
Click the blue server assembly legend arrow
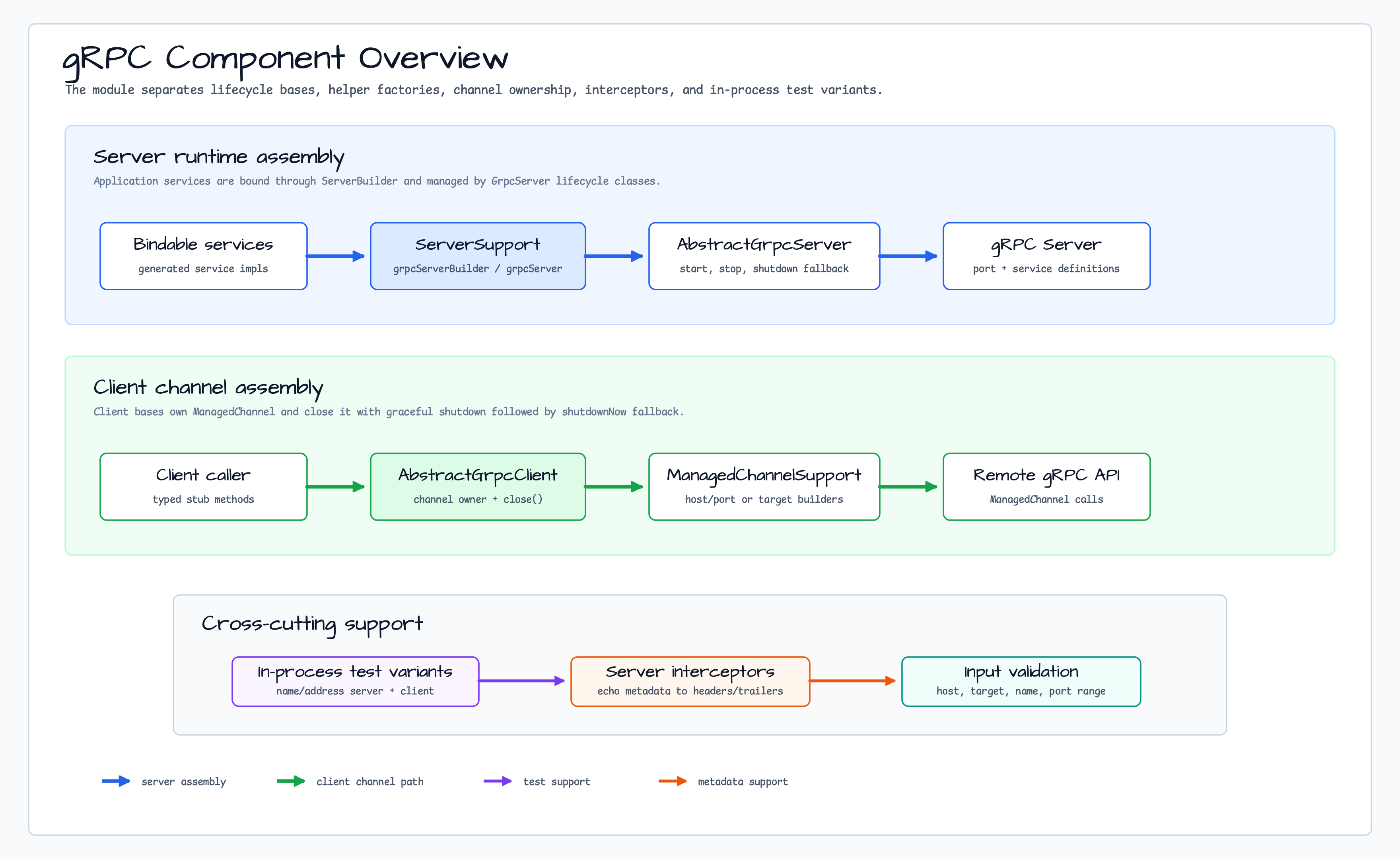pos(116,781)
